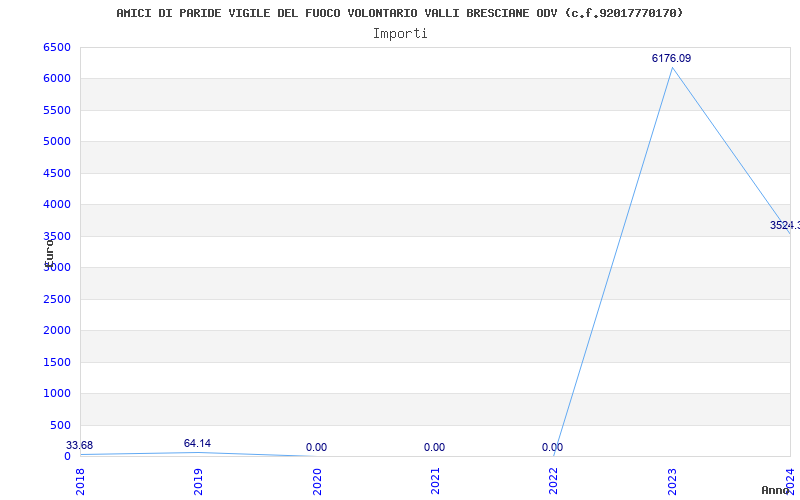Click the 'Euro' y-axis title
Image resolution: width=800 pixels, height=500 pixels.
[49, 252]
